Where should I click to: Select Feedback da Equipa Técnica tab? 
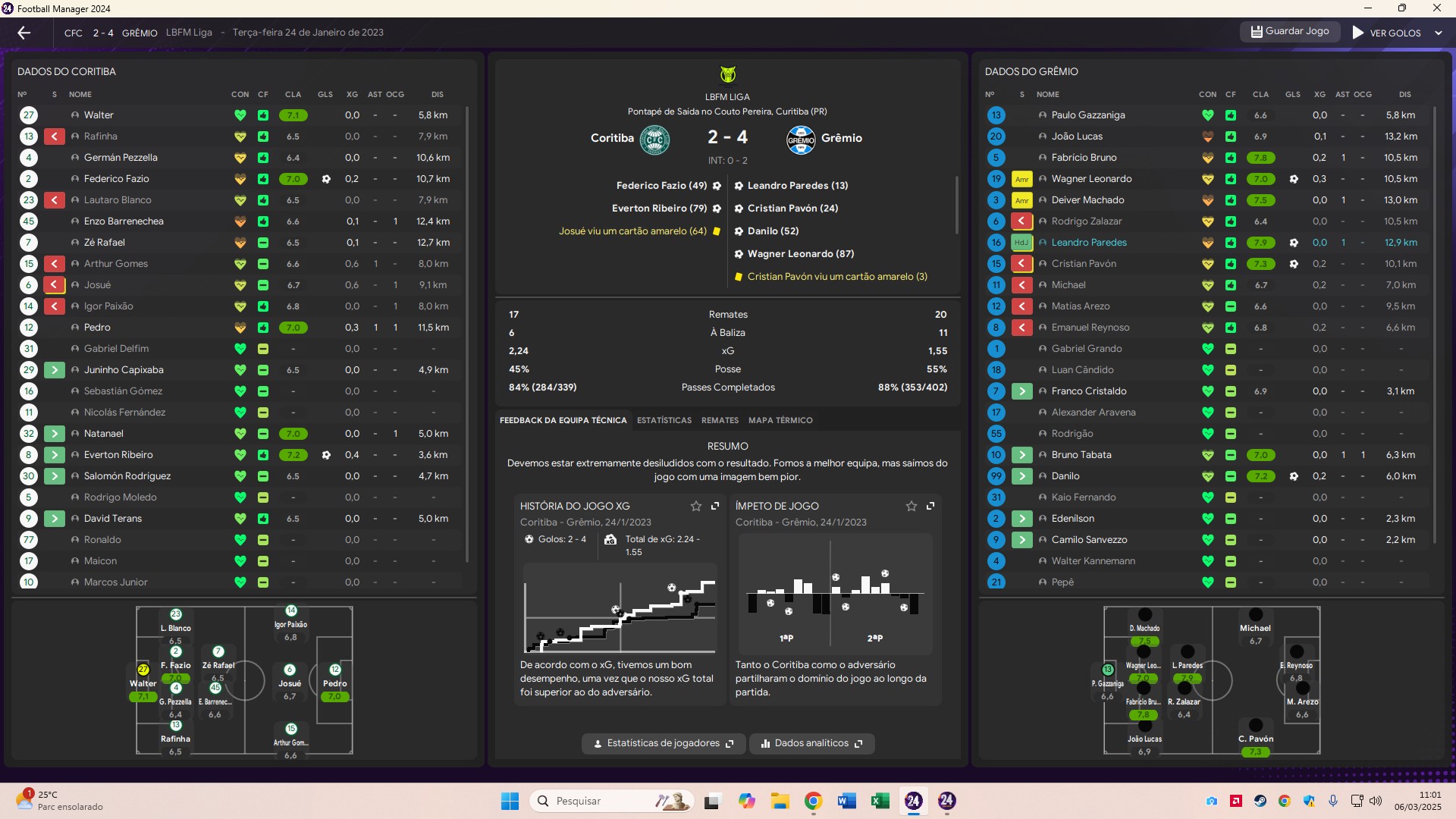point(563,420)
